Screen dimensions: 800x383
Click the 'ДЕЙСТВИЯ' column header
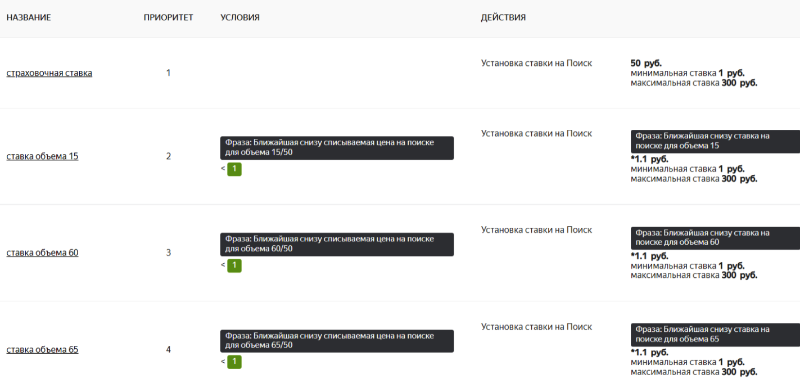click(x=503, y=17)
